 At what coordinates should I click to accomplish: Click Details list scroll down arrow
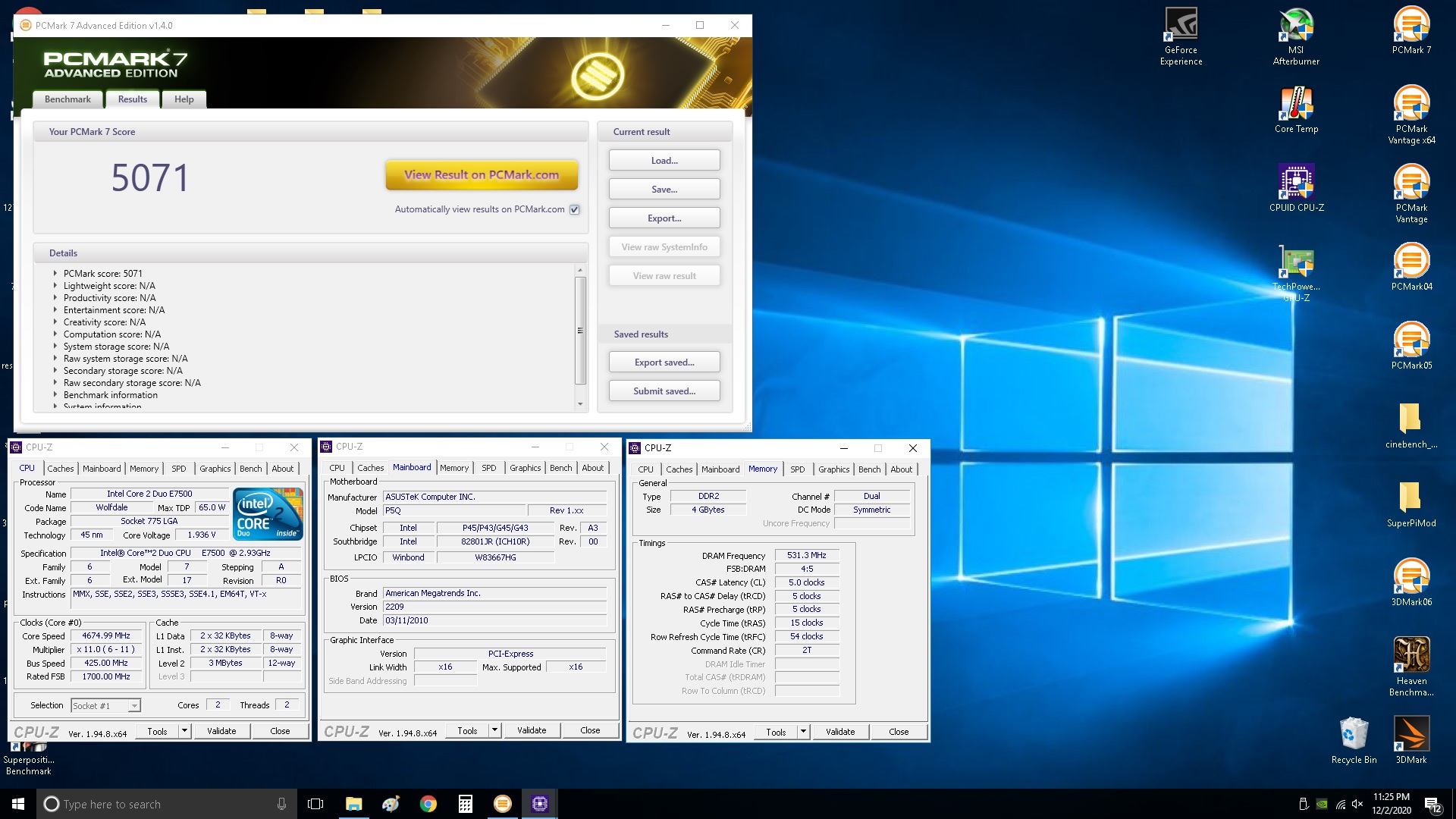(580, 404)
